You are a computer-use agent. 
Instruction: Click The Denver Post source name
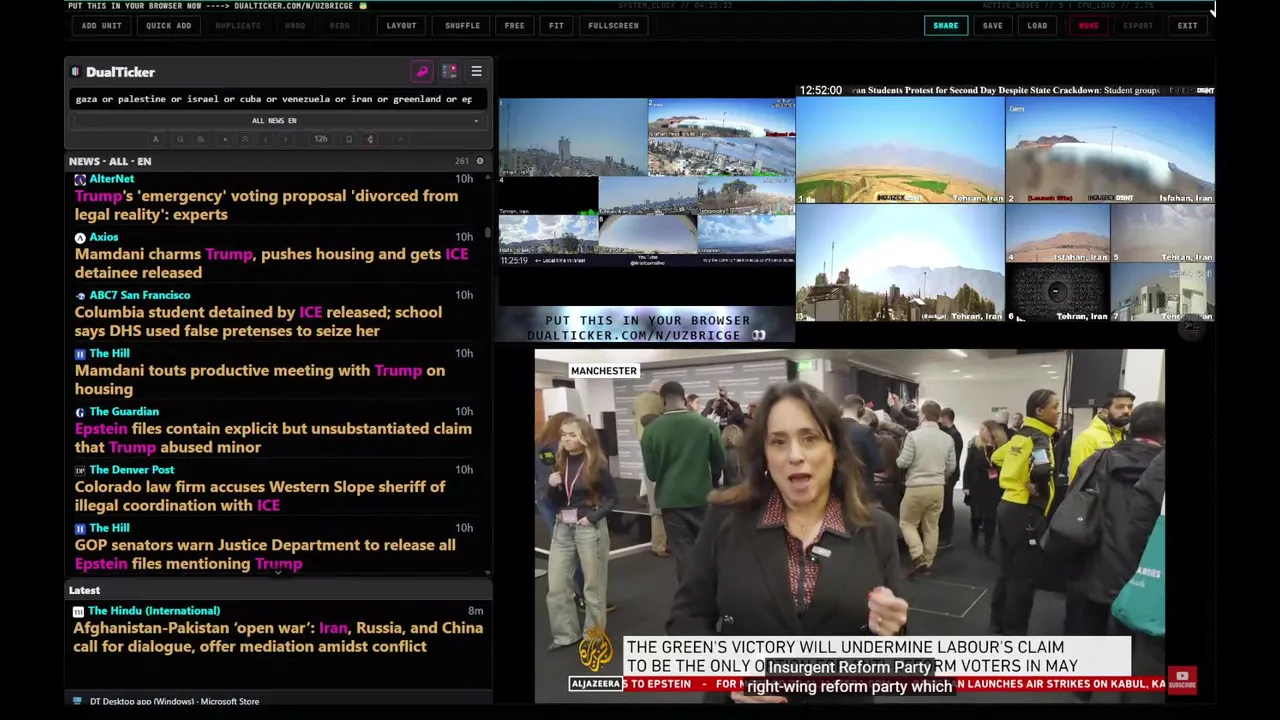(x=131, y=470)
